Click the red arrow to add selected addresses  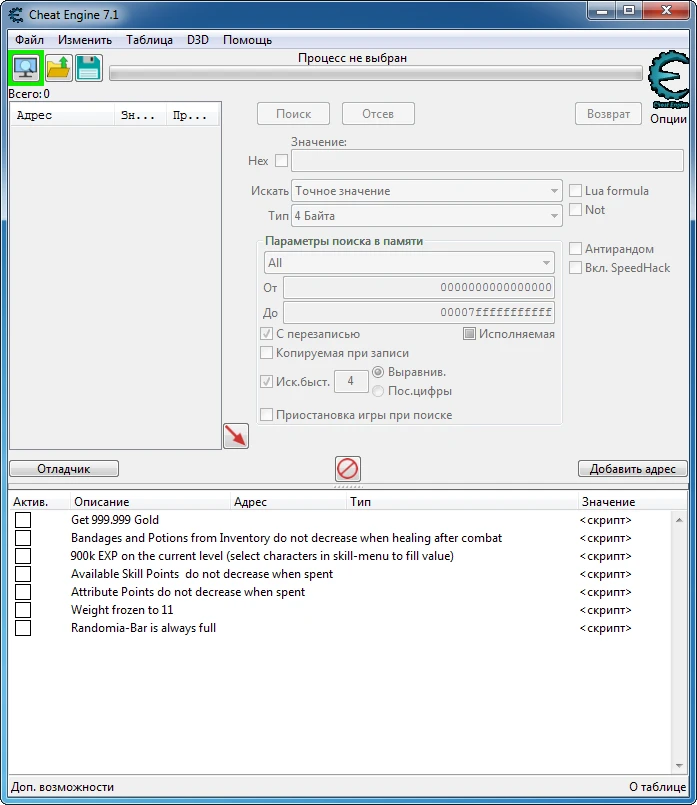[x=236, y=436]
